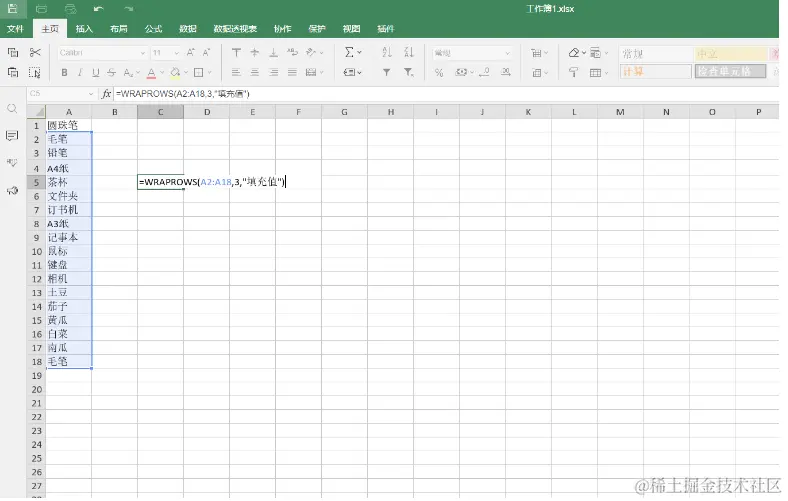788x501 pixels.
Task: Click the Copy Style paintbrush icon
Action: click(x=573, y=73)
